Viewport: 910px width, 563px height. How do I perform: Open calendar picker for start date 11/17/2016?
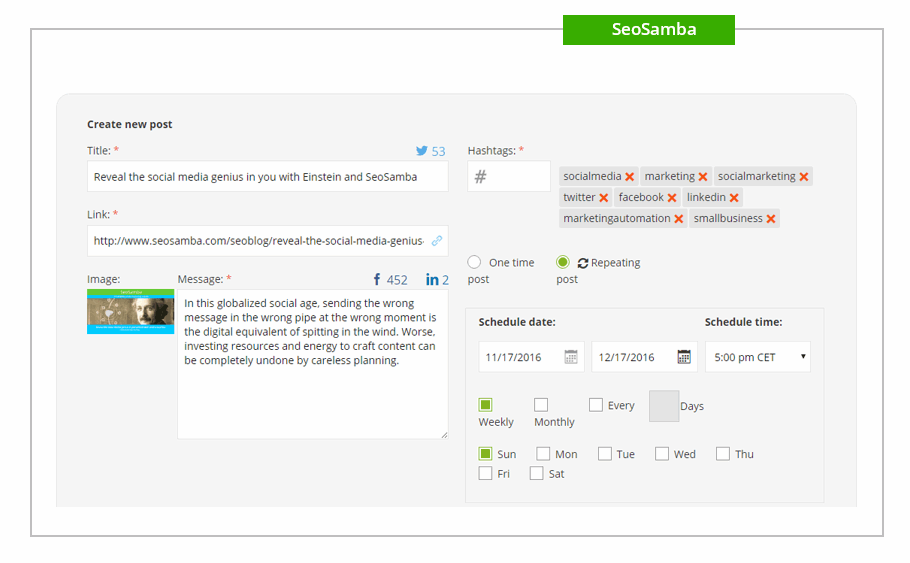pyautogui.click(x=571, y=357)
